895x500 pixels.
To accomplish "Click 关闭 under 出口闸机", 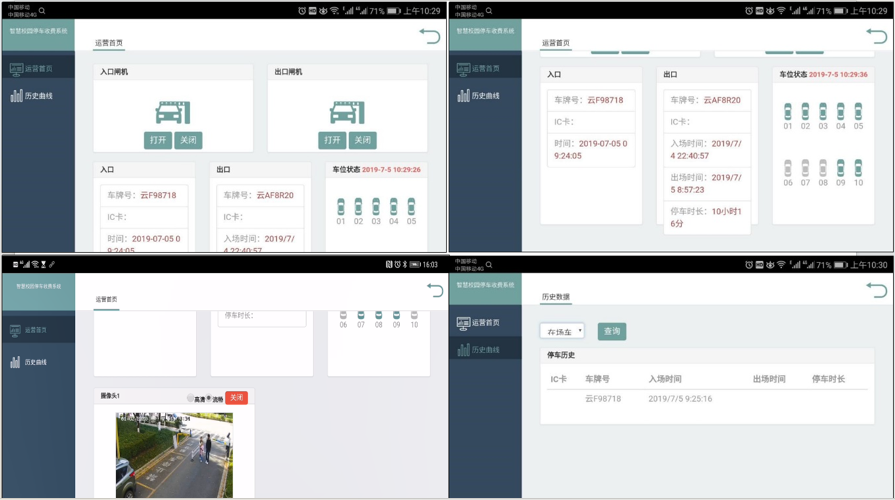I will 362,140.
